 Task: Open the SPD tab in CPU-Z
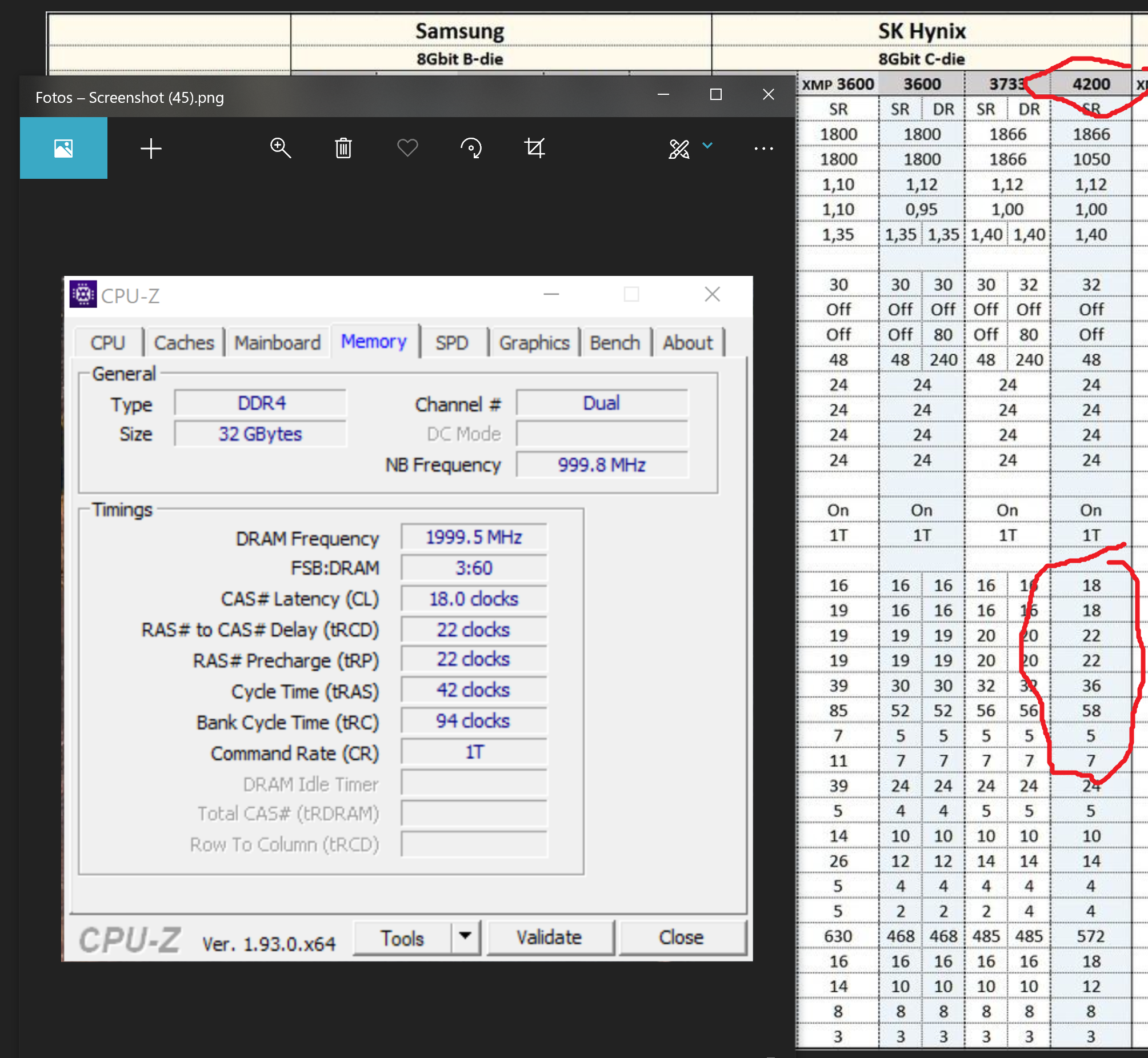coord(452,343)
